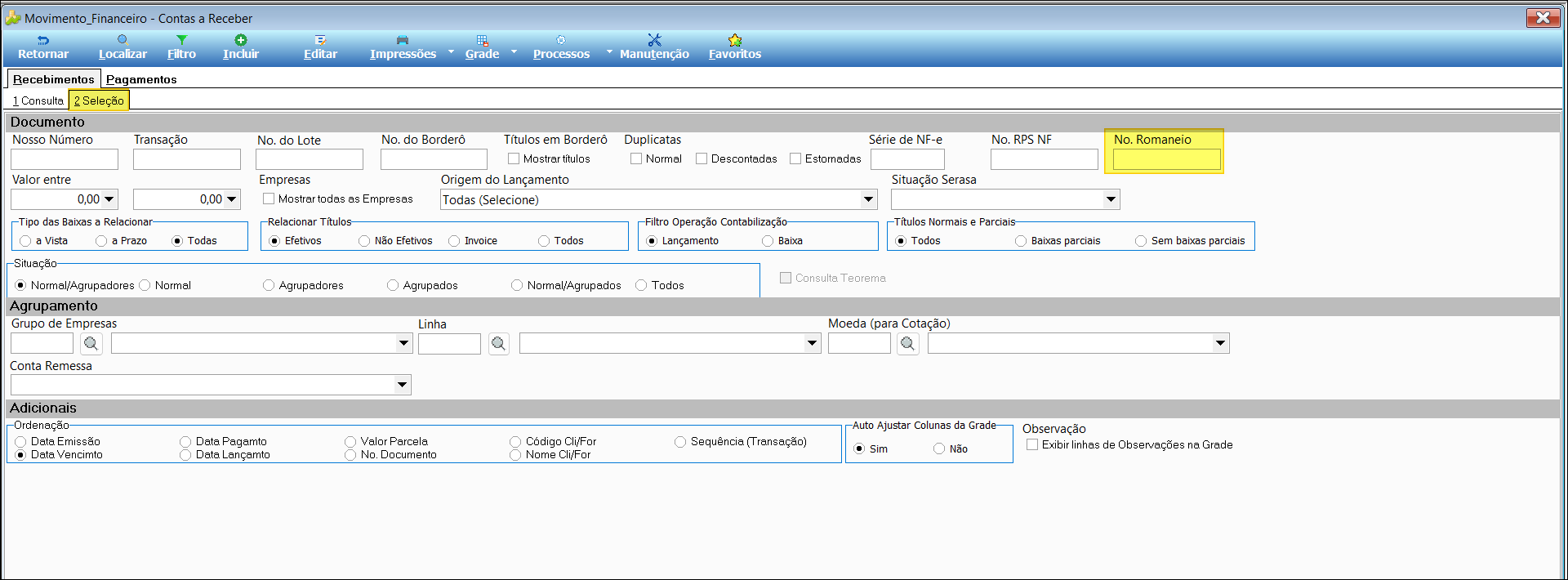
Task: Click the No. do Borderô field
Action: pyautogui.click(x=434, y=159)
